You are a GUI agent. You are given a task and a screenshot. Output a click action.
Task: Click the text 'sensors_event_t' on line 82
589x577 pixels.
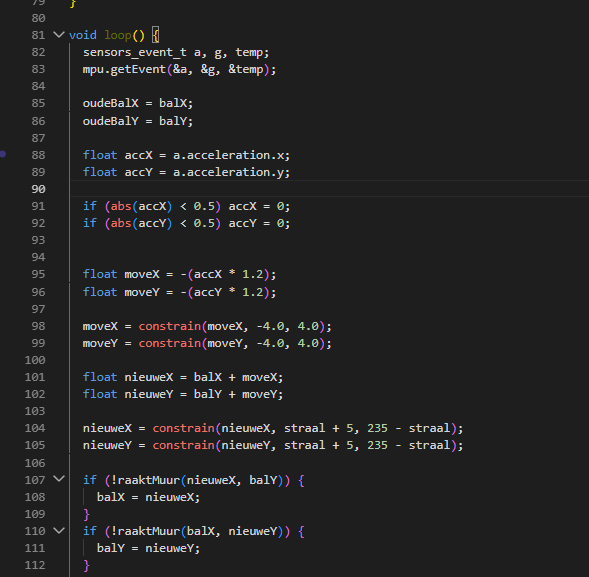click(x=134, y=52)
